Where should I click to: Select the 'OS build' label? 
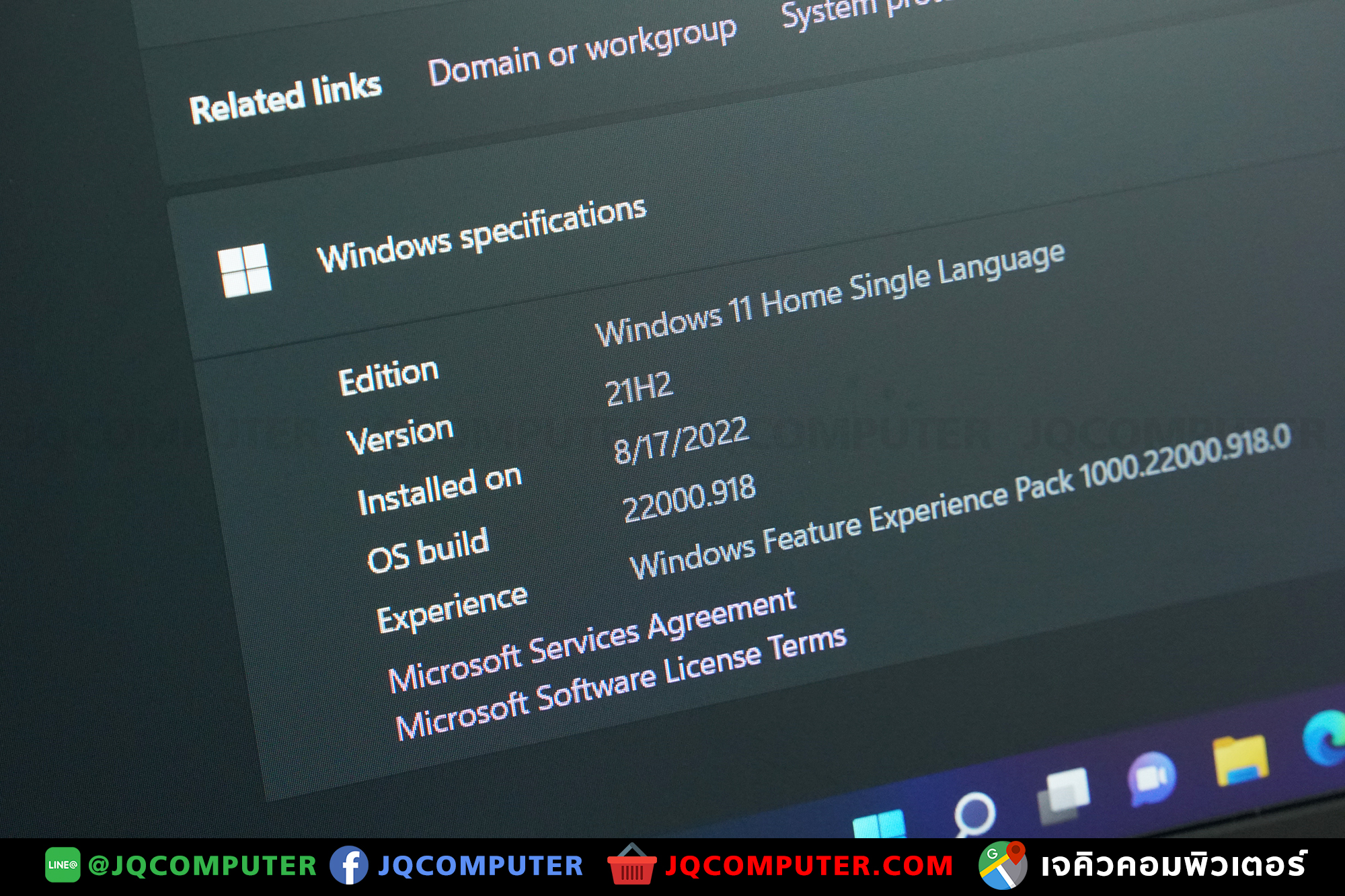point(428,551)
